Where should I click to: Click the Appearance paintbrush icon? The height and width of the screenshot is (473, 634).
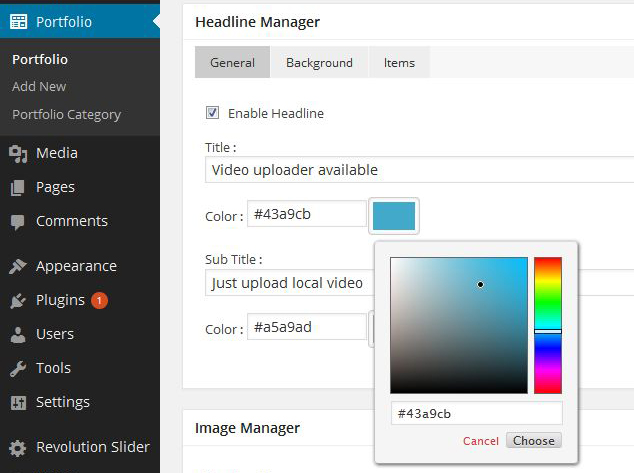click(x=18, y=266)
